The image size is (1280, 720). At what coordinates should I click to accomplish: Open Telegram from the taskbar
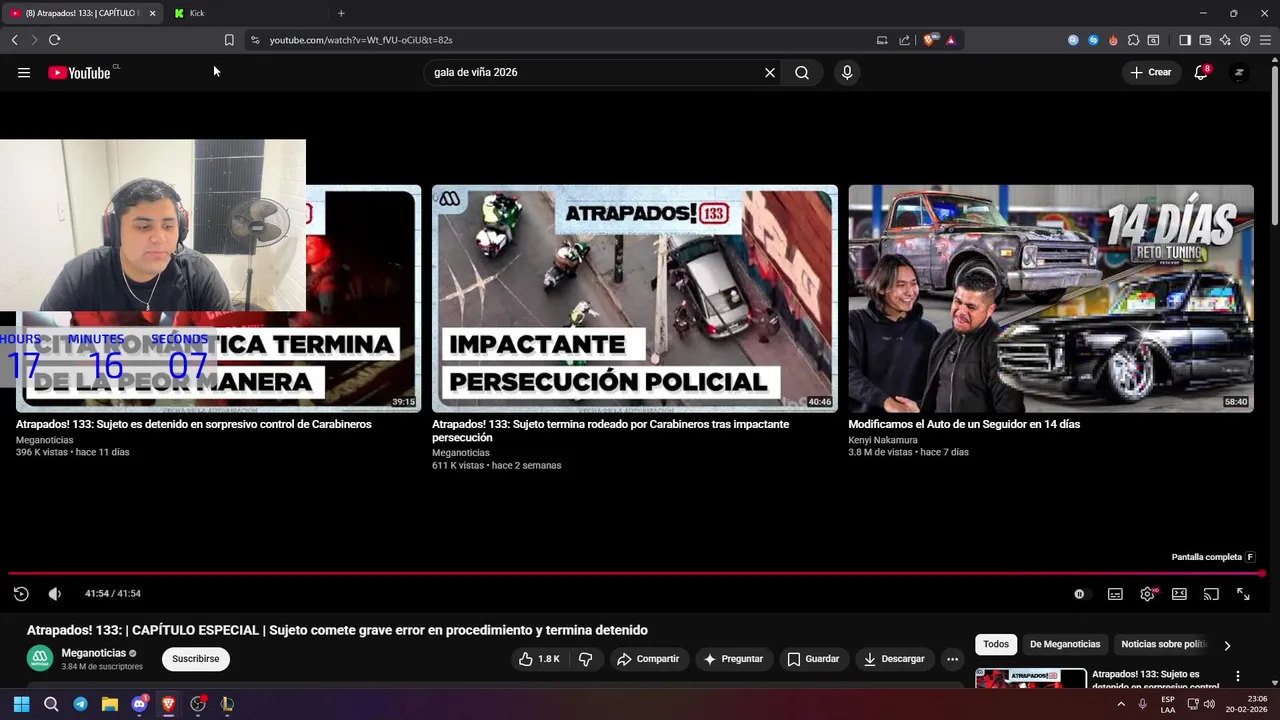80,704
